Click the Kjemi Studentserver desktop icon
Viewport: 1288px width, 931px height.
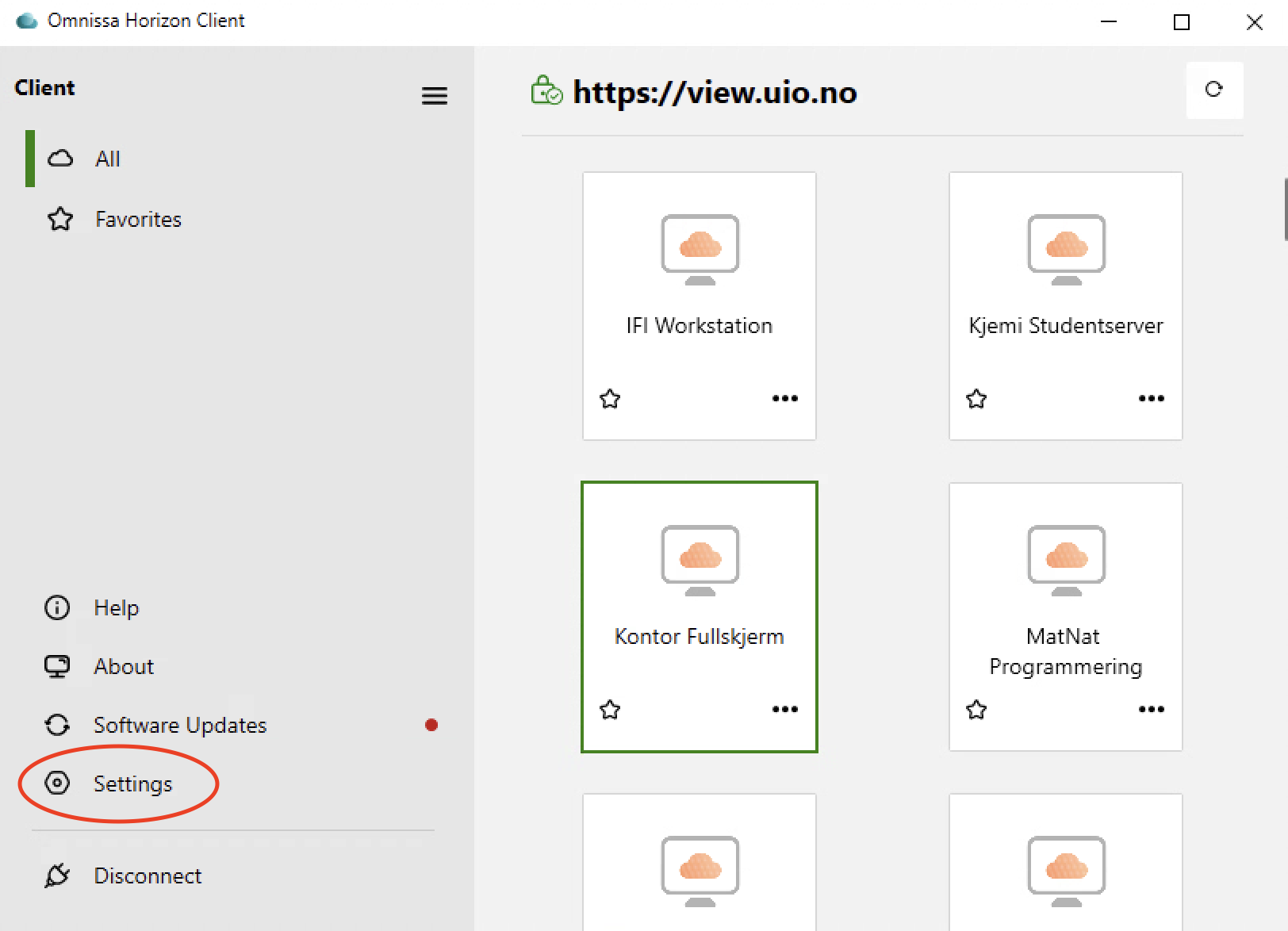coord(1067,250)
